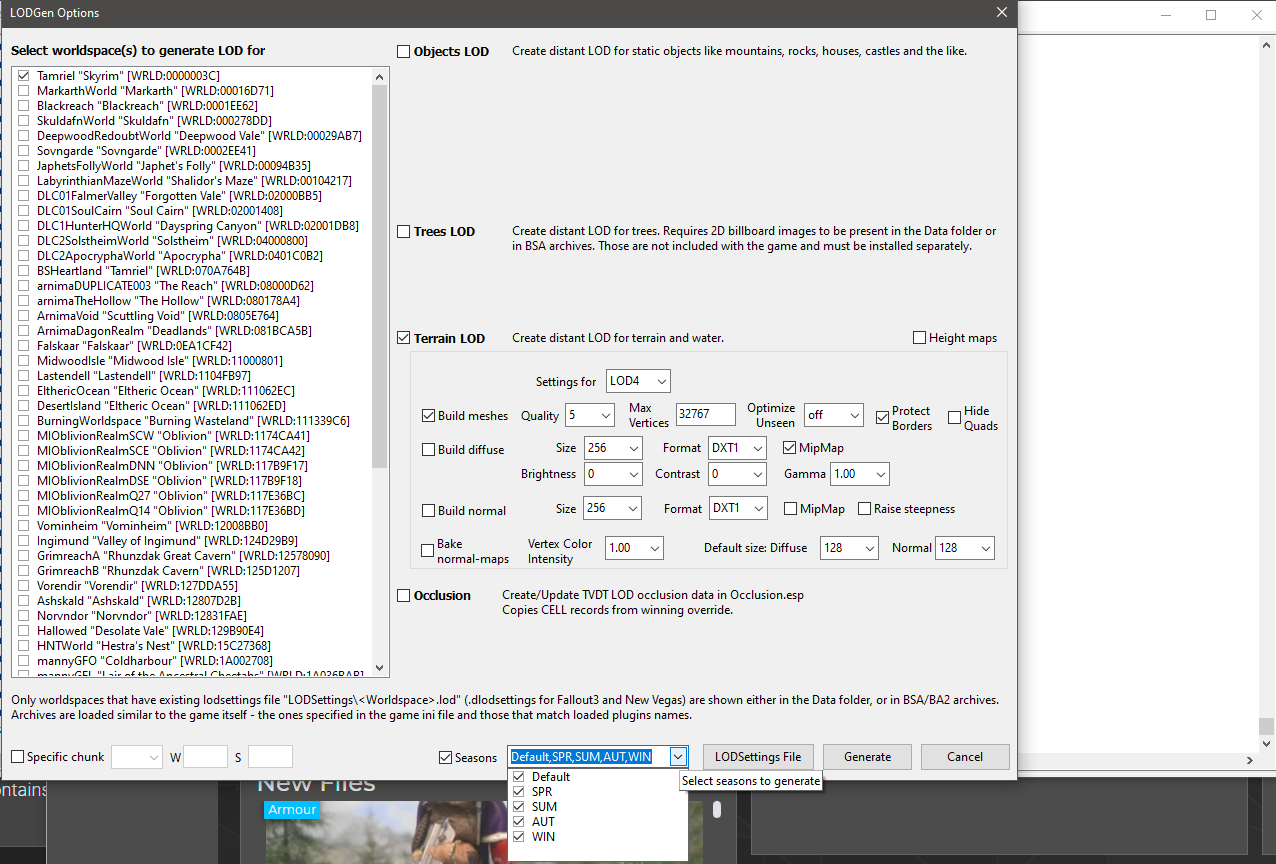1276x864 pixels.
Task: Open the Optimize Unseen dropdown
Action: point(834,415)
